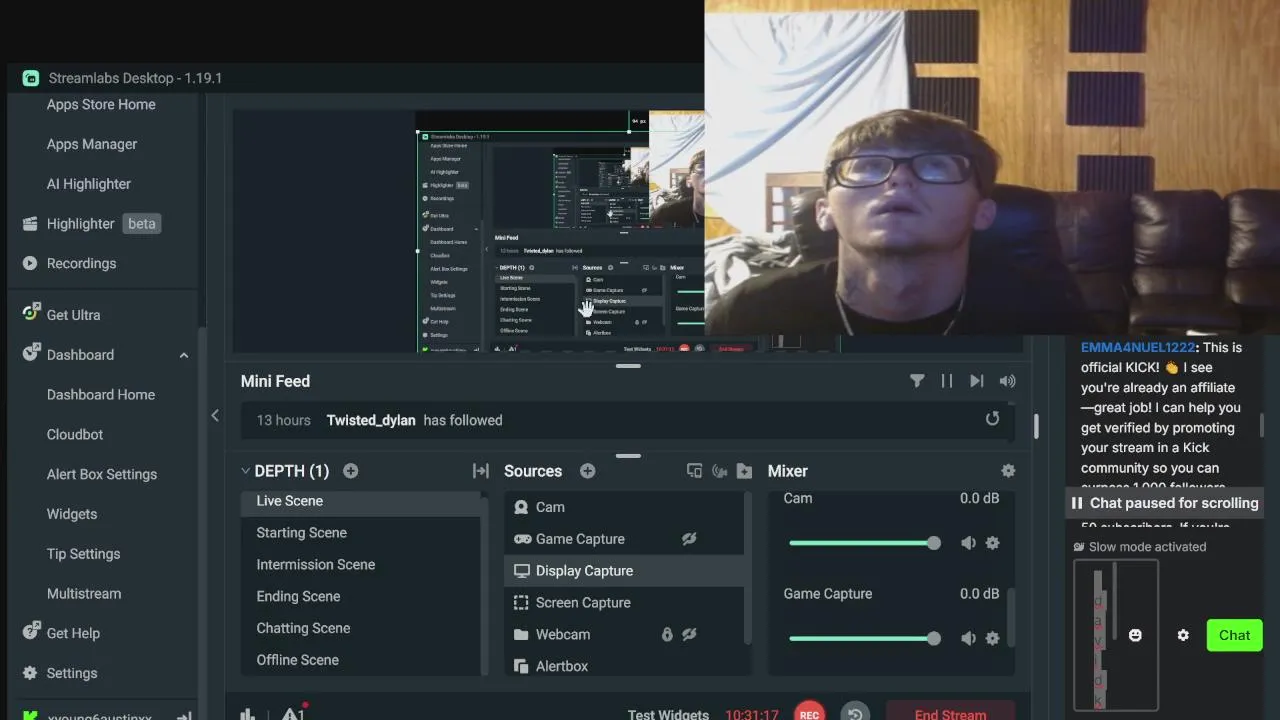Expand the DEPTH (1) scene collection dropdown

pos(245,471)
